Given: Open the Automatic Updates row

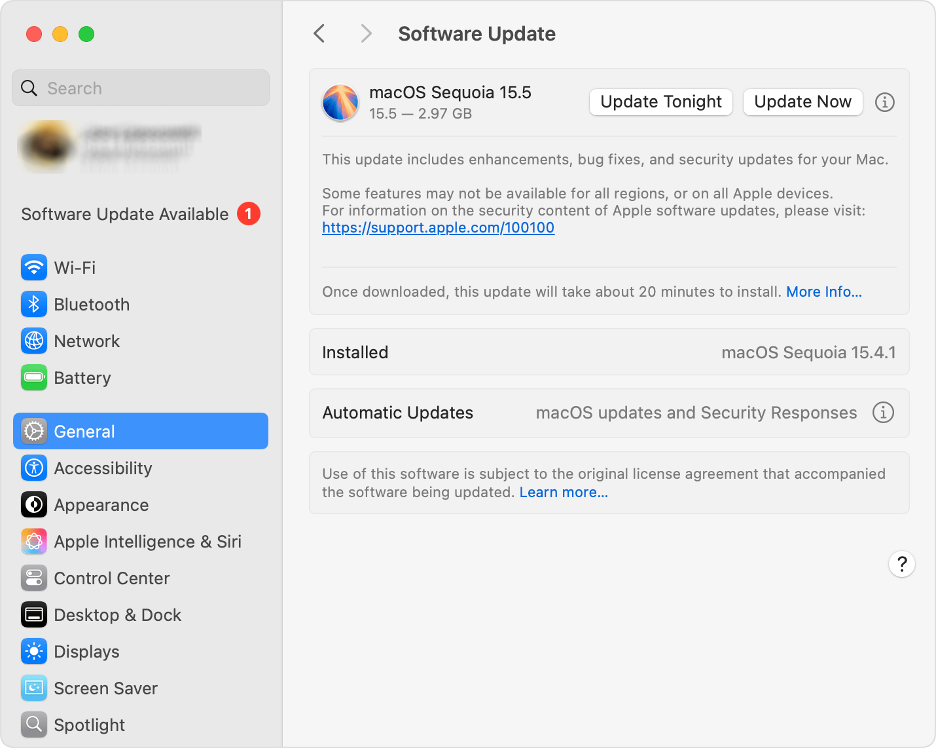Looking at the screenshot, I should 607,412.
